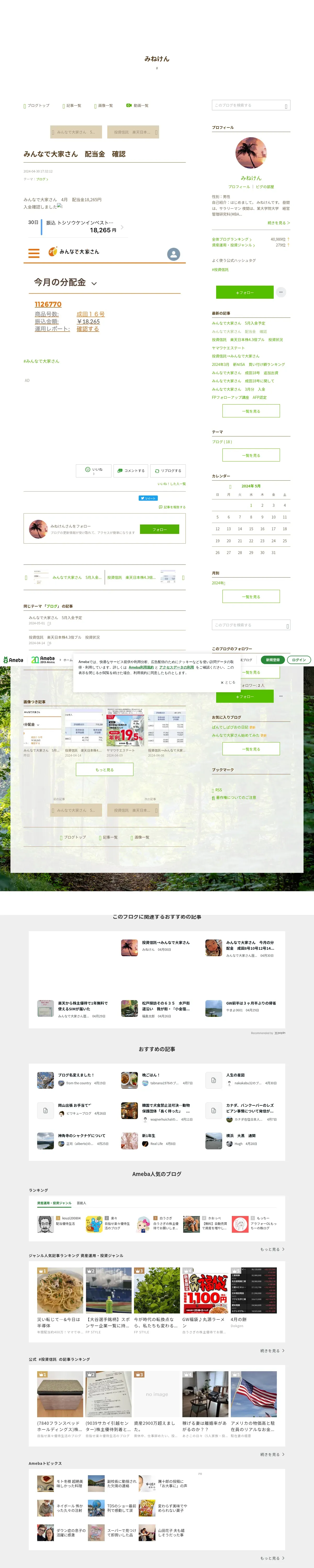Screen dimensions: 314x1568
Task: Click the Twitter ツイート share button
Action: [148, 498]
